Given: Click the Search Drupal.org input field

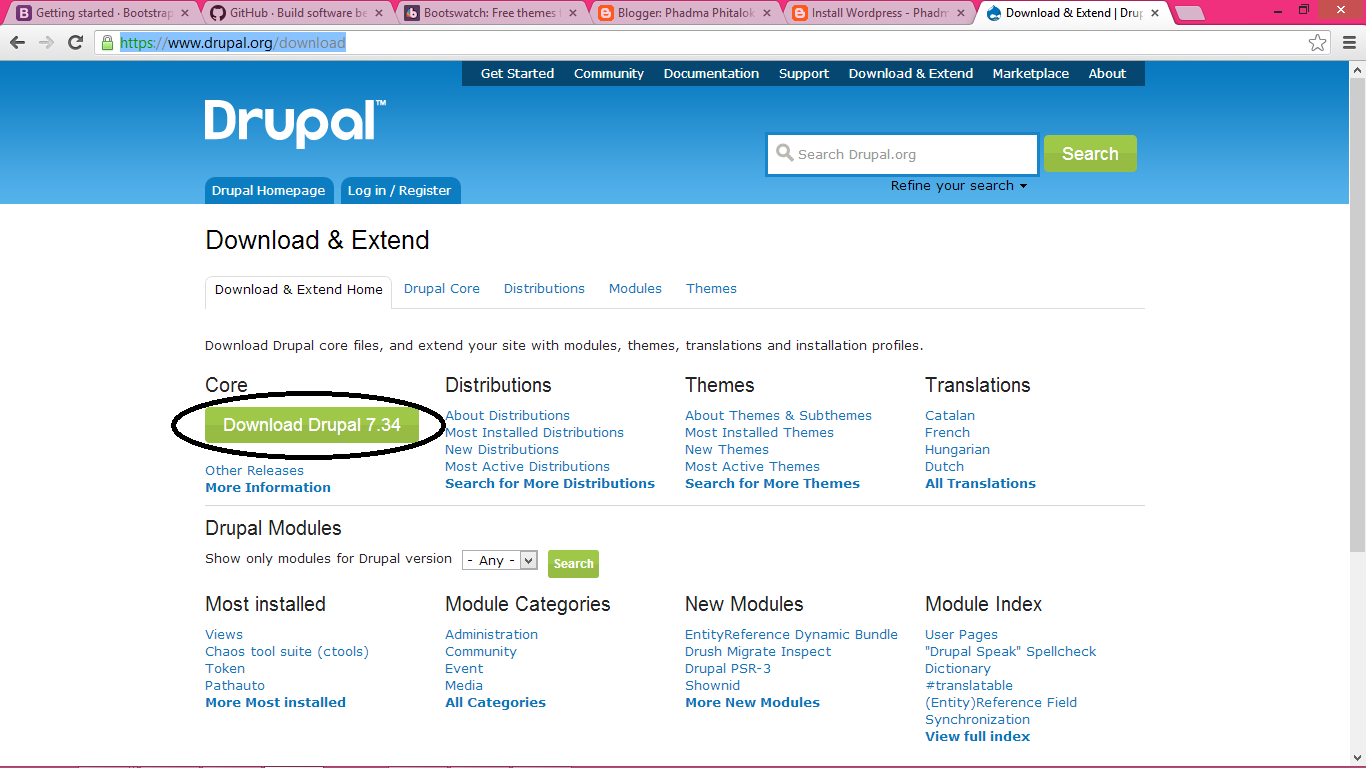Looking at the screenshot, I should 903,154.
